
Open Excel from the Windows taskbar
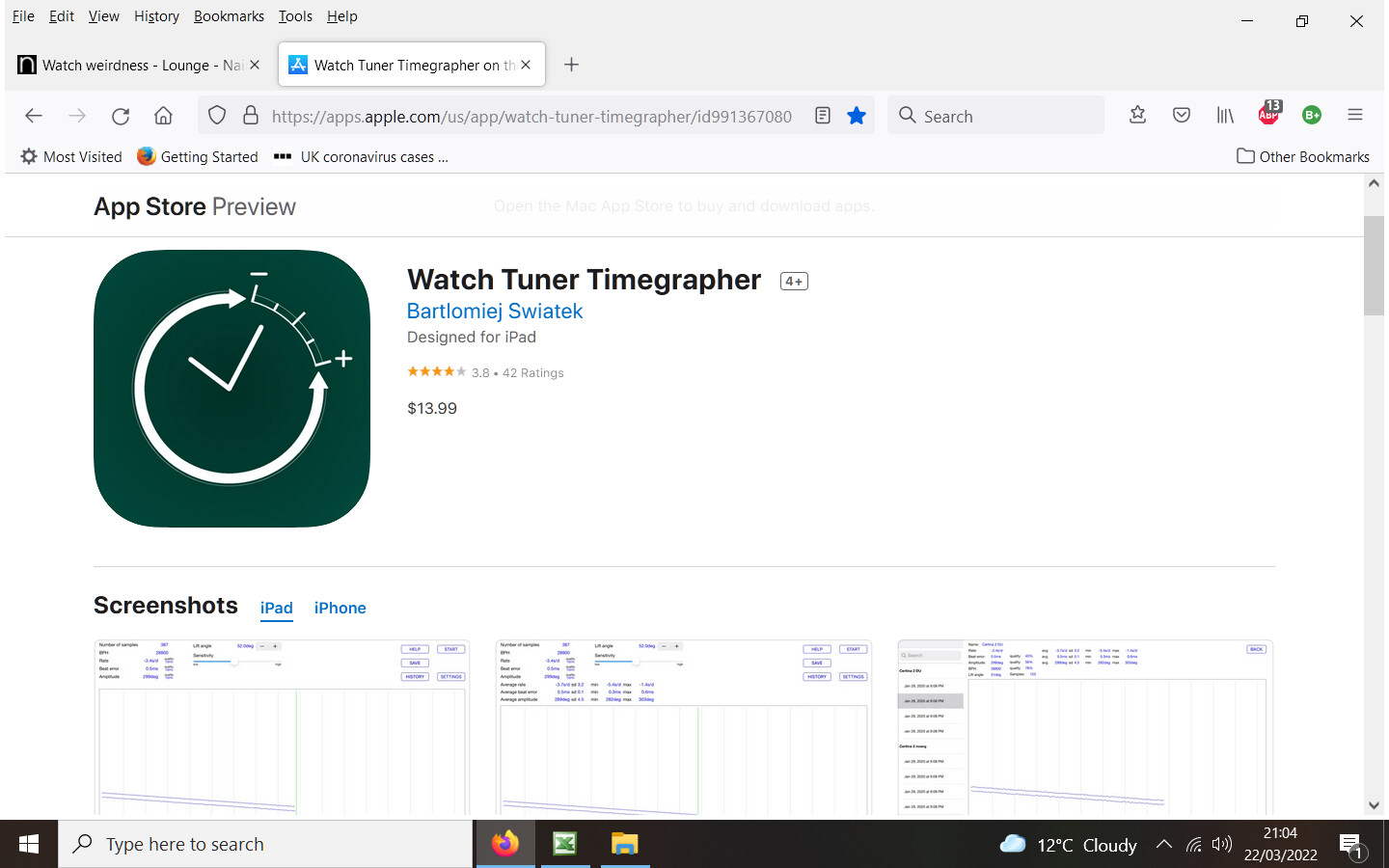click(564, 845)
